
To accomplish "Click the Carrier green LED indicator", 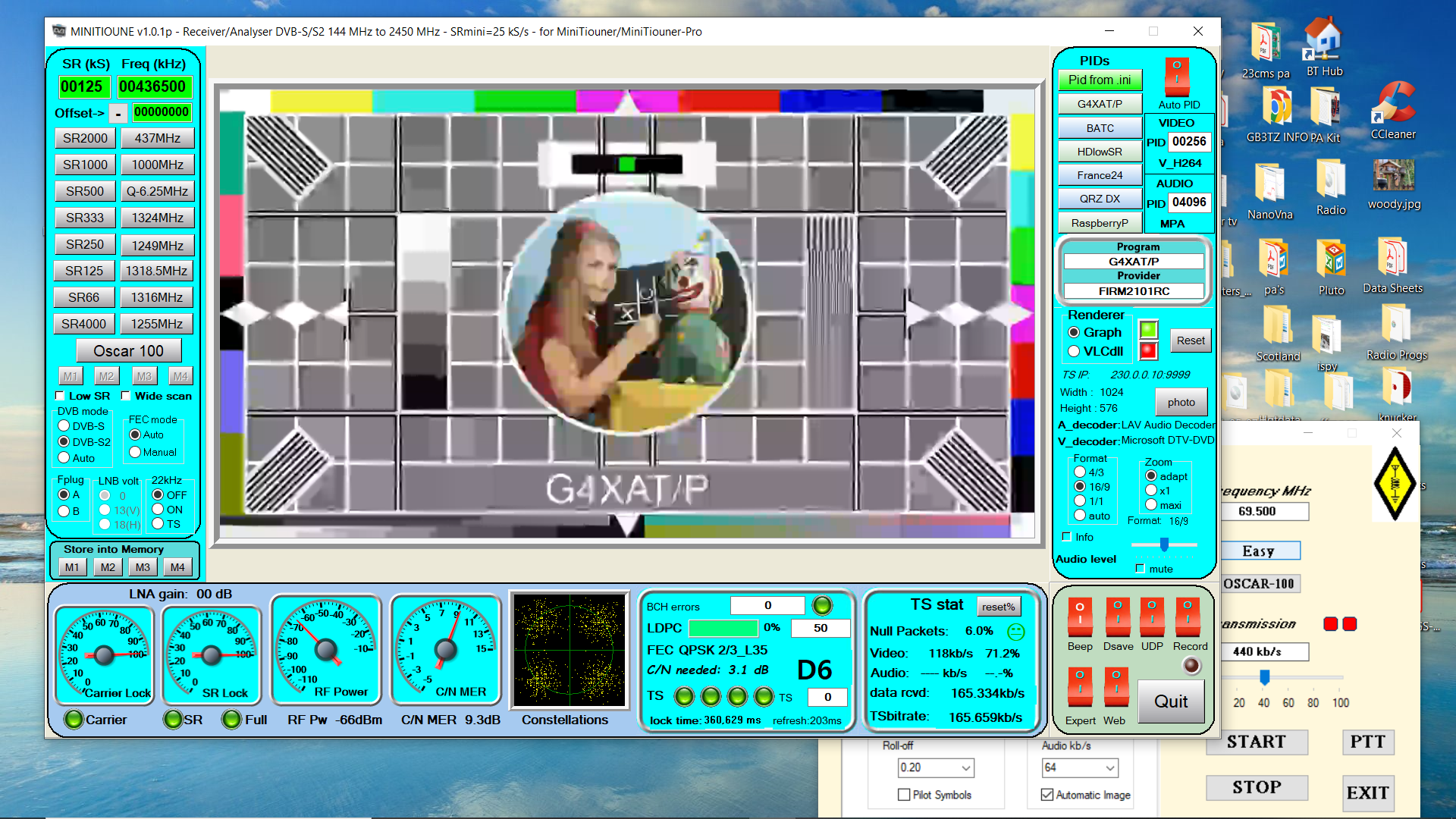I will 74,720.
